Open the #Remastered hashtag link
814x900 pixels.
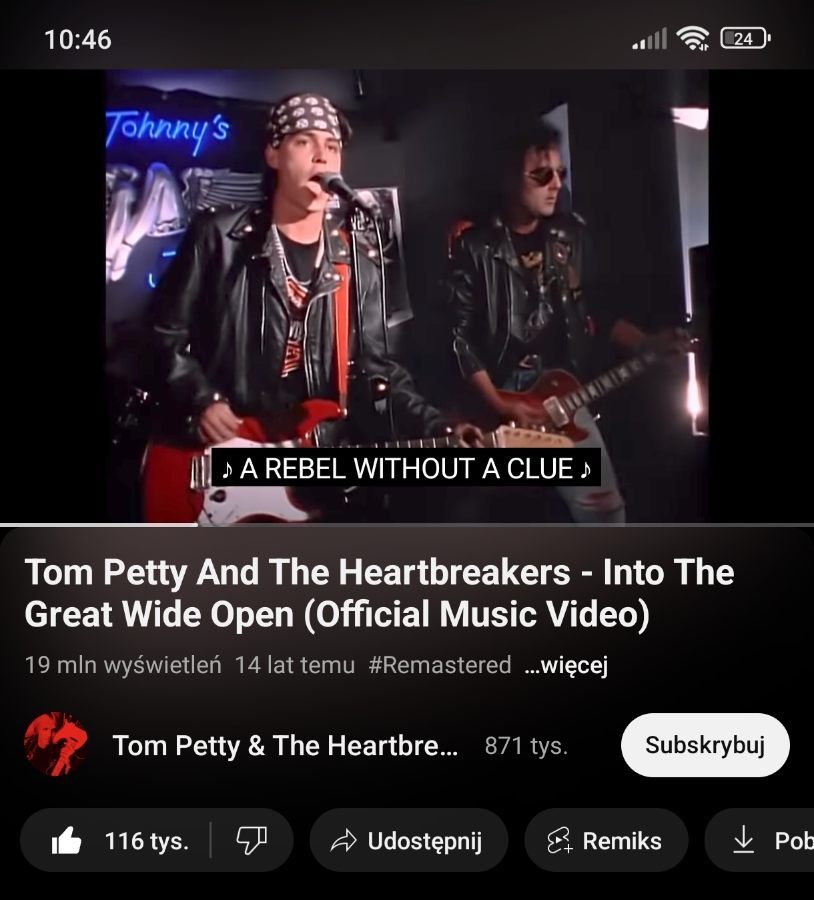click(x=440, y=665)
